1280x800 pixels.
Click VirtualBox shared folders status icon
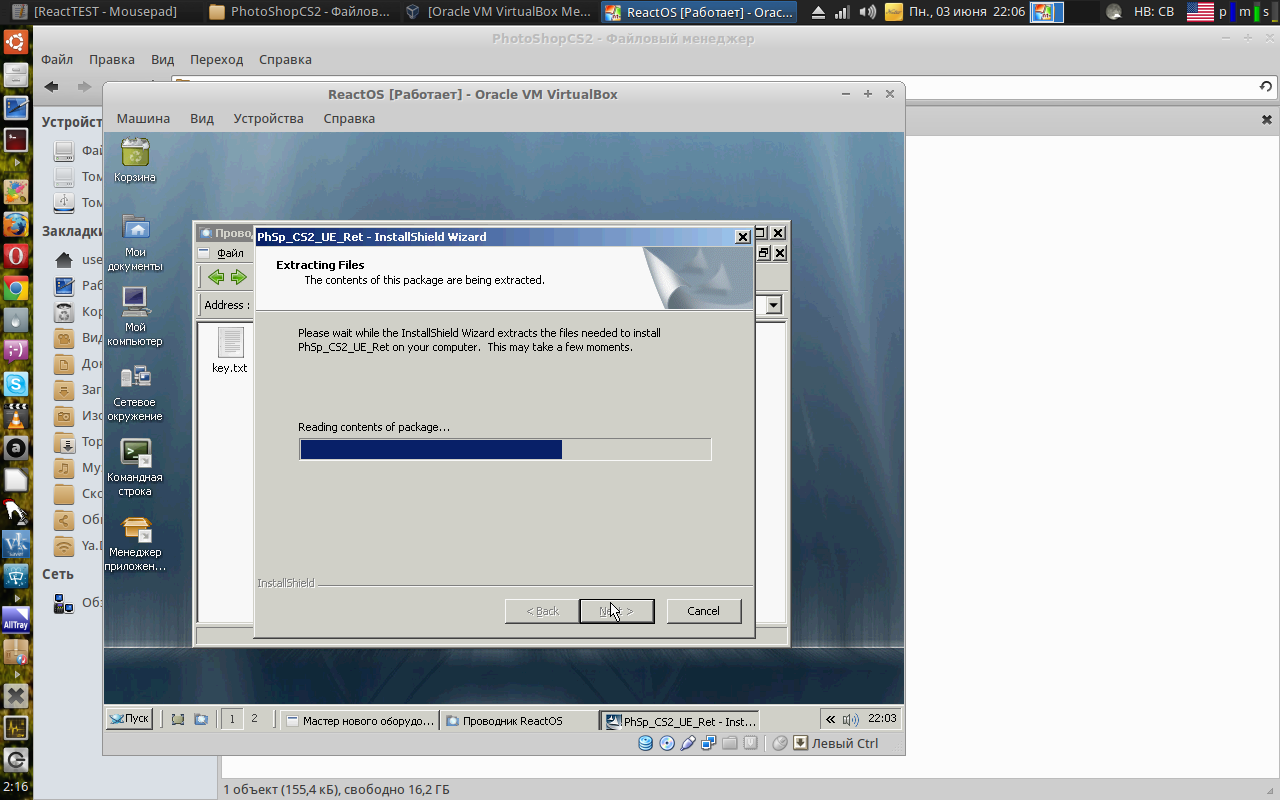tap(730, 743)
